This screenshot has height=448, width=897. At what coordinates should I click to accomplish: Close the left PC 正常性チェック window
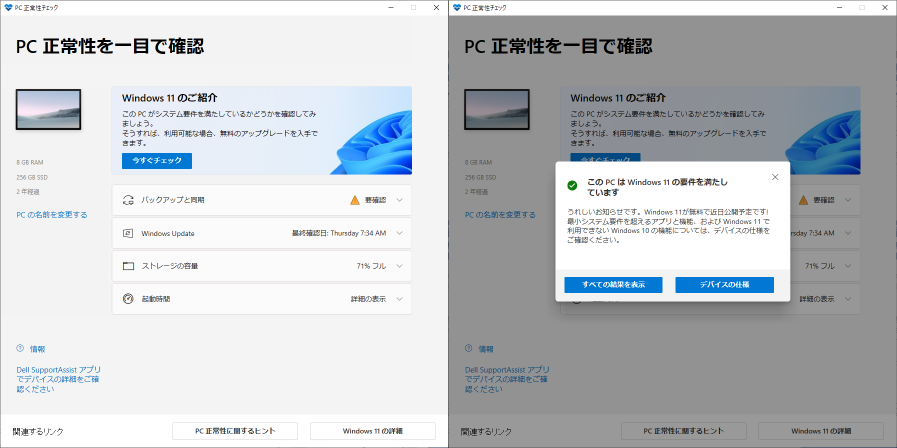(436, 7)
